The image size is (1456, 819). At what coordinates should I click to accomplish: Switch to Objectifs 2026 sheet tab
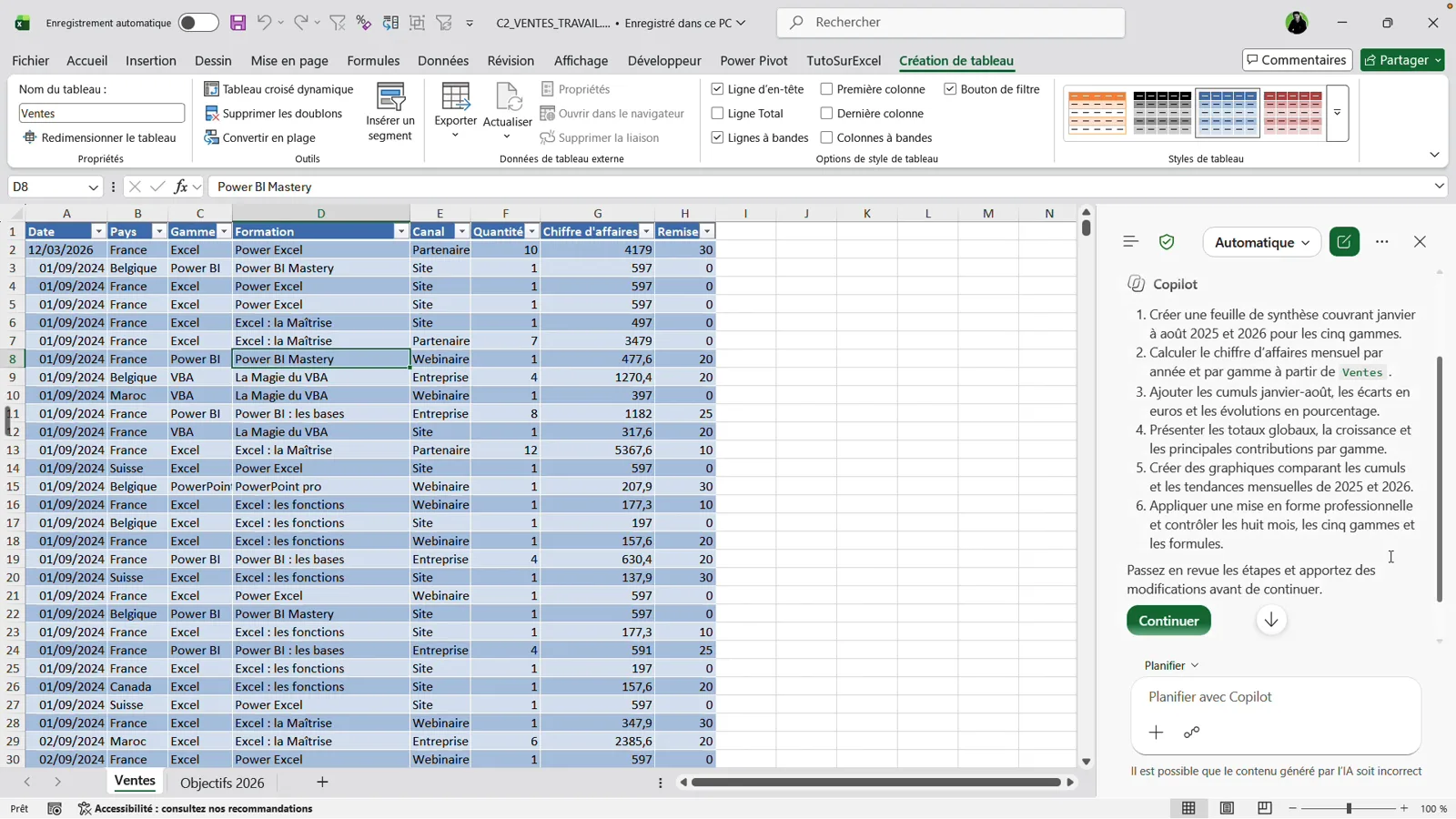pyautogui.click(x=222, y=783)
